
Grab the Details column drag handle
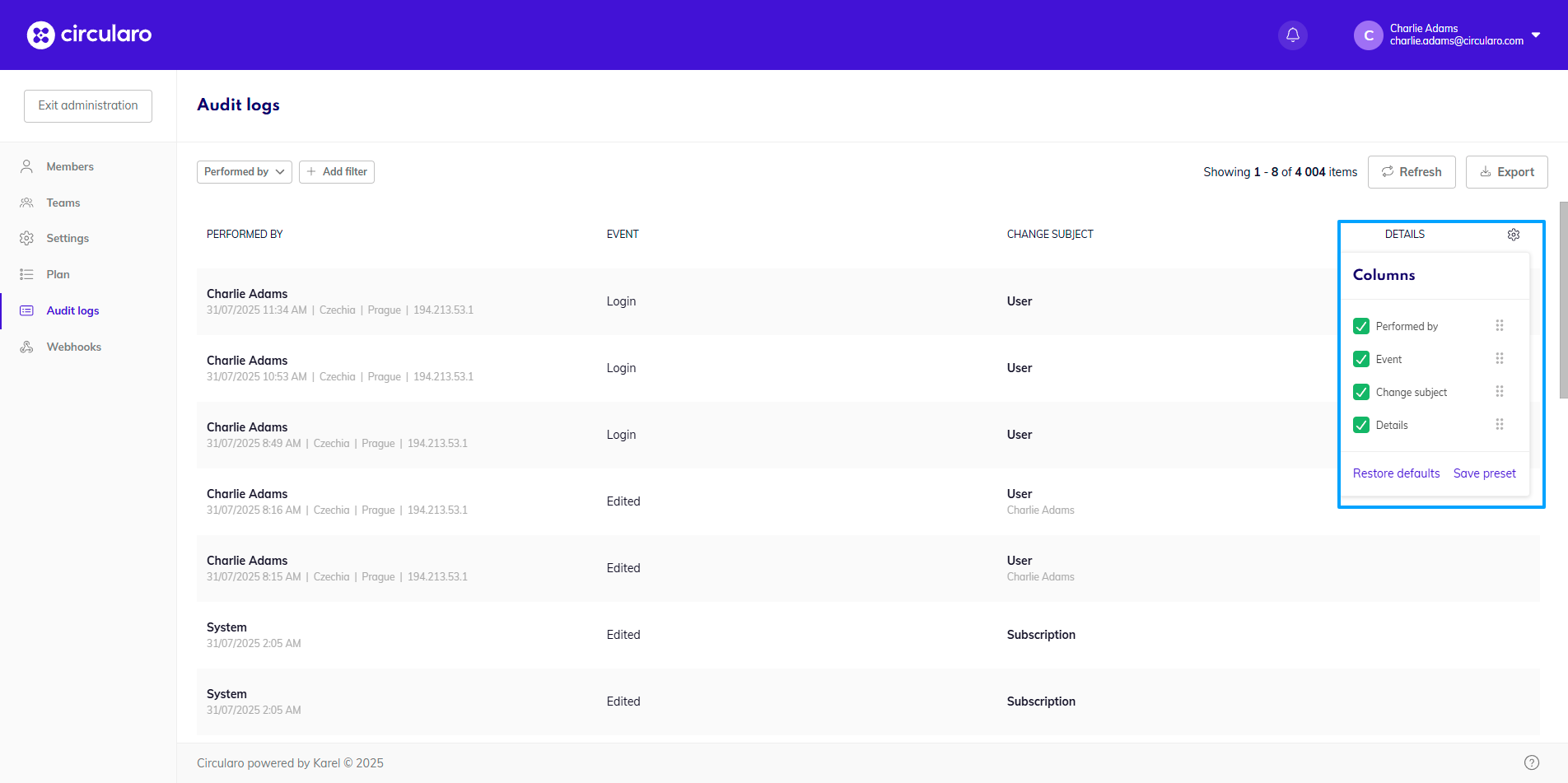pyautogui.click(x=1499, y=425)
